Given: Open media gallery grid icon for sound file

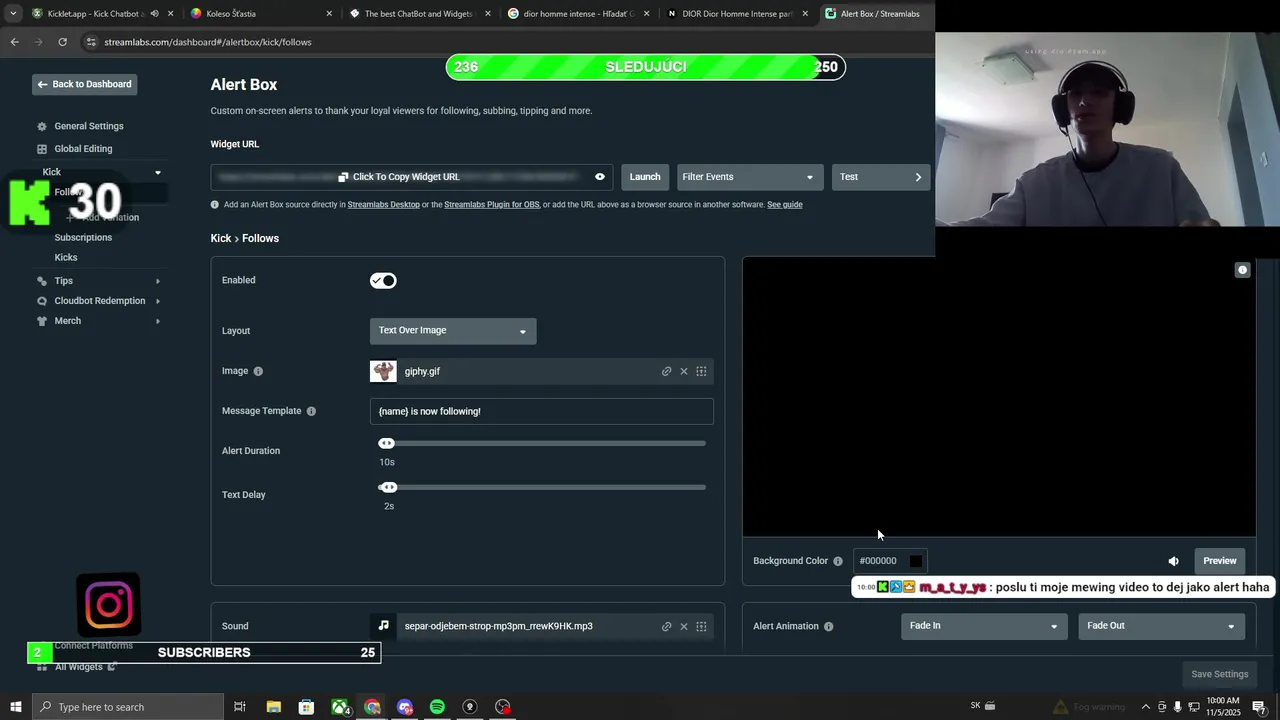Looking at the screenshot, I should 701,627.
